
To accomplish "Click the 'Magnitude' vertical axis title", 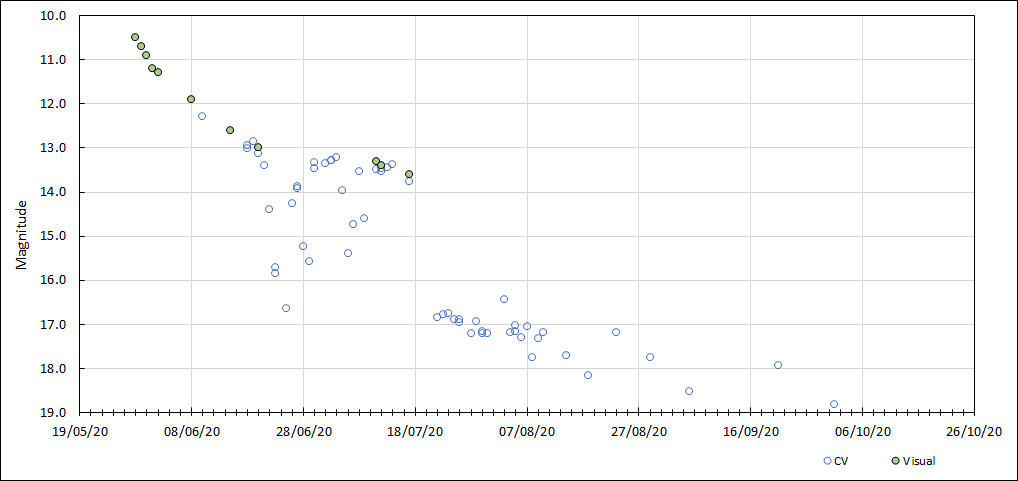I will pos(21,235).
